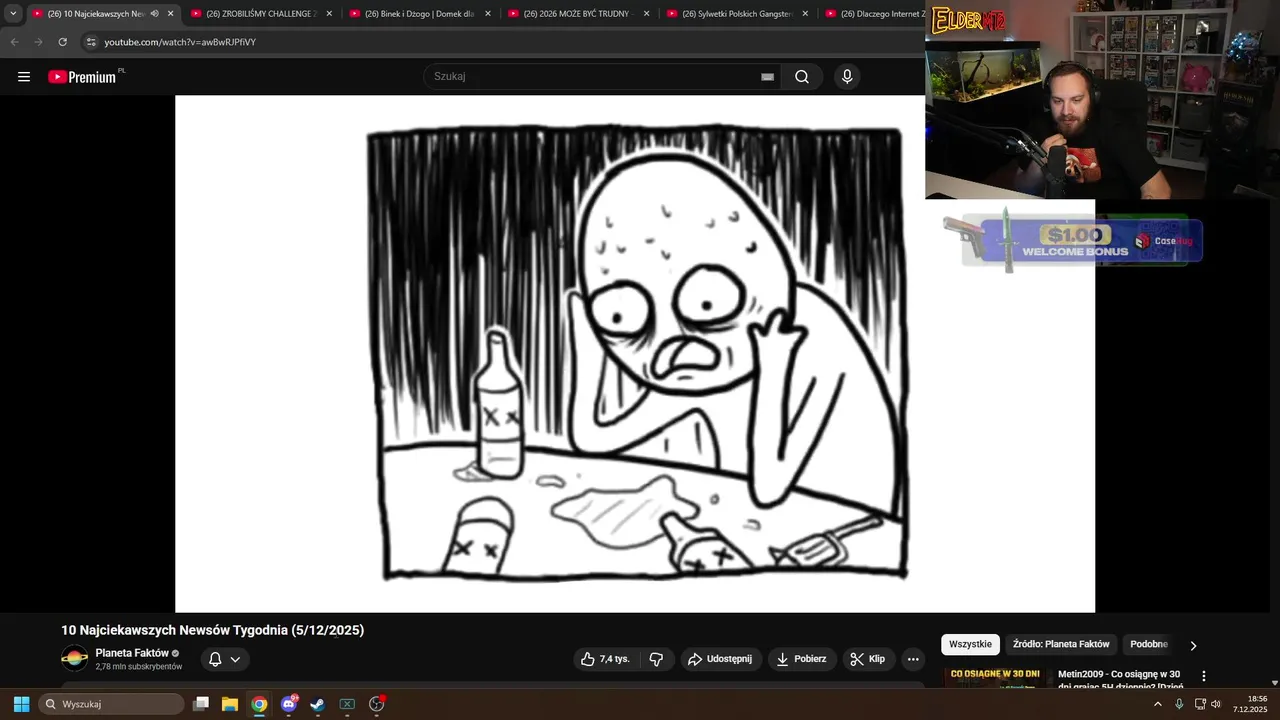Open the Planeta Faktów channel name link
Image resolution: width=1280 pixels, height=720 pixels.
[132, 653]
